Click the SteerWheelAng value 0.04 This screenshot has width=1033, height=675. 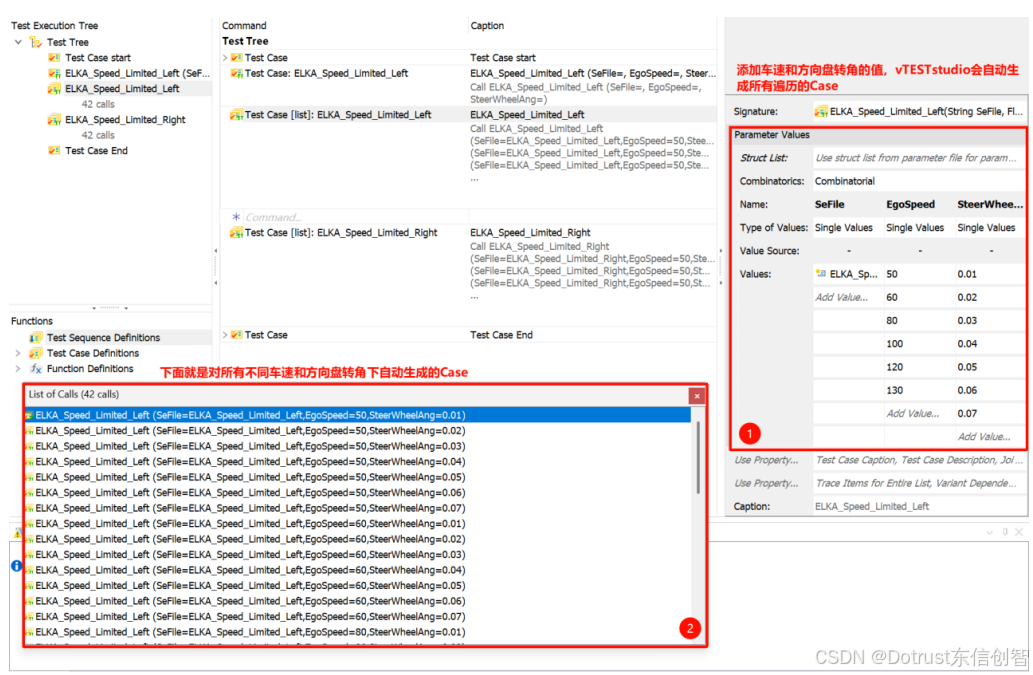[990, 344]
